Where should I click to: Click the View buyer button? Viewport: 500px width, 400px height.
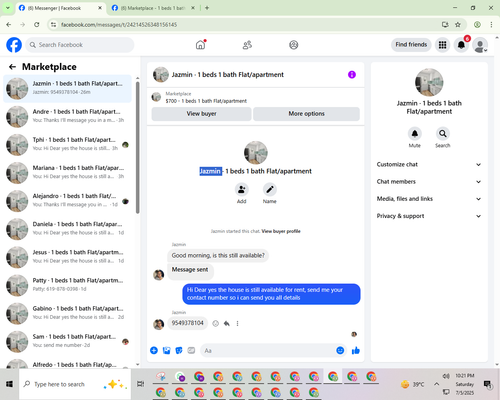click(201, 114)
